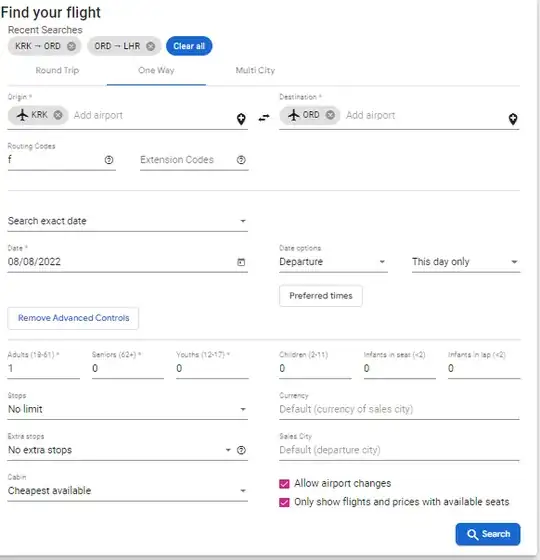Viewport: 540px width, 560px height.
Task: Click the blue Search button
Action: pyautogui.click(x=488, y=534)
